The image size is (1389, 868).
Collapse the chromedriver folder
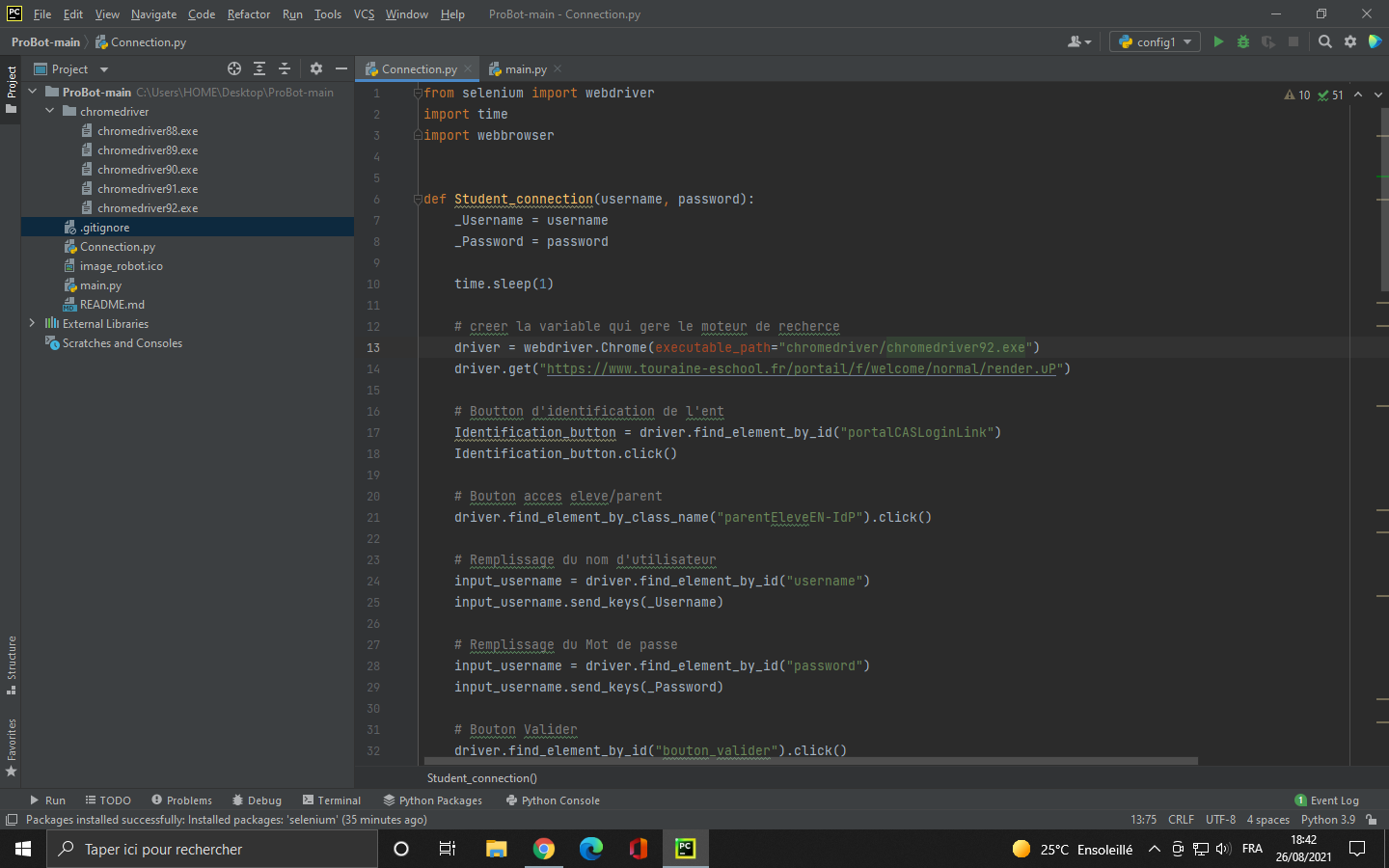[50, 111]
